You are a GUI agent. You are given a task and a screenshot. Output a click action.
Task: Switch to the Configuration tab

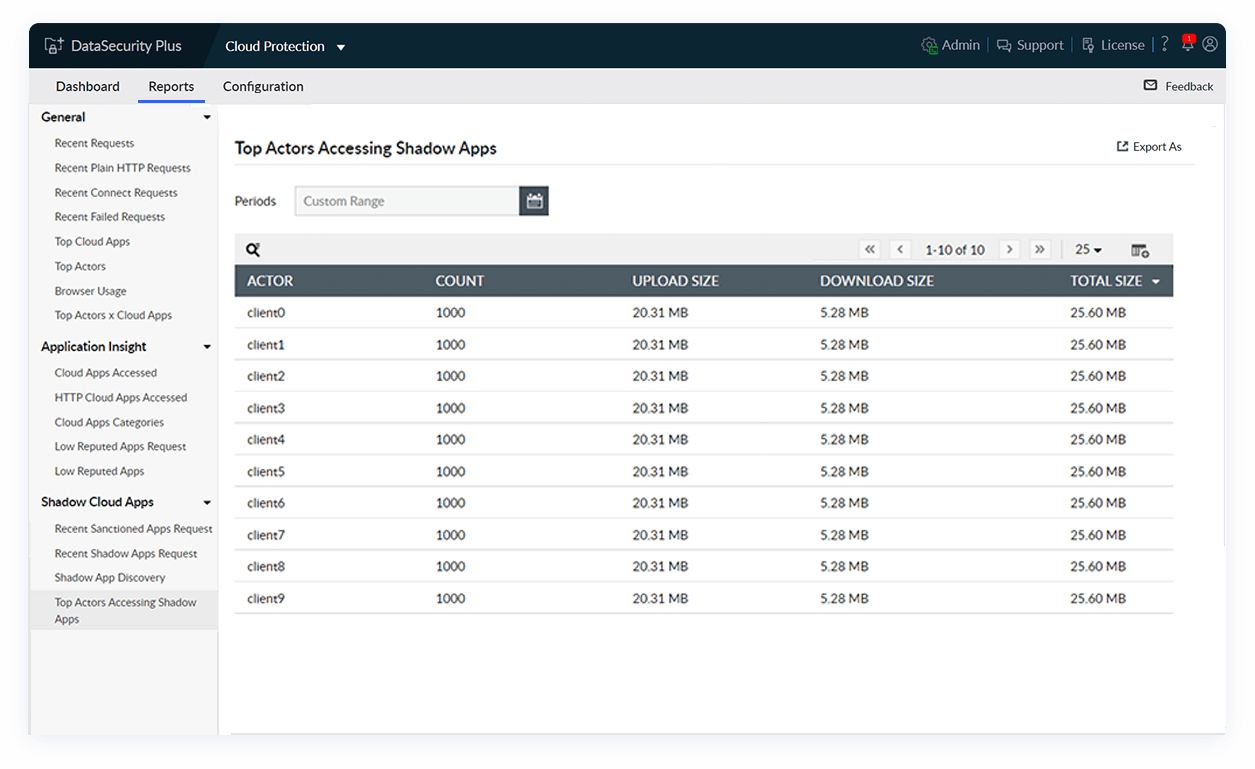(x=263, y=87)
